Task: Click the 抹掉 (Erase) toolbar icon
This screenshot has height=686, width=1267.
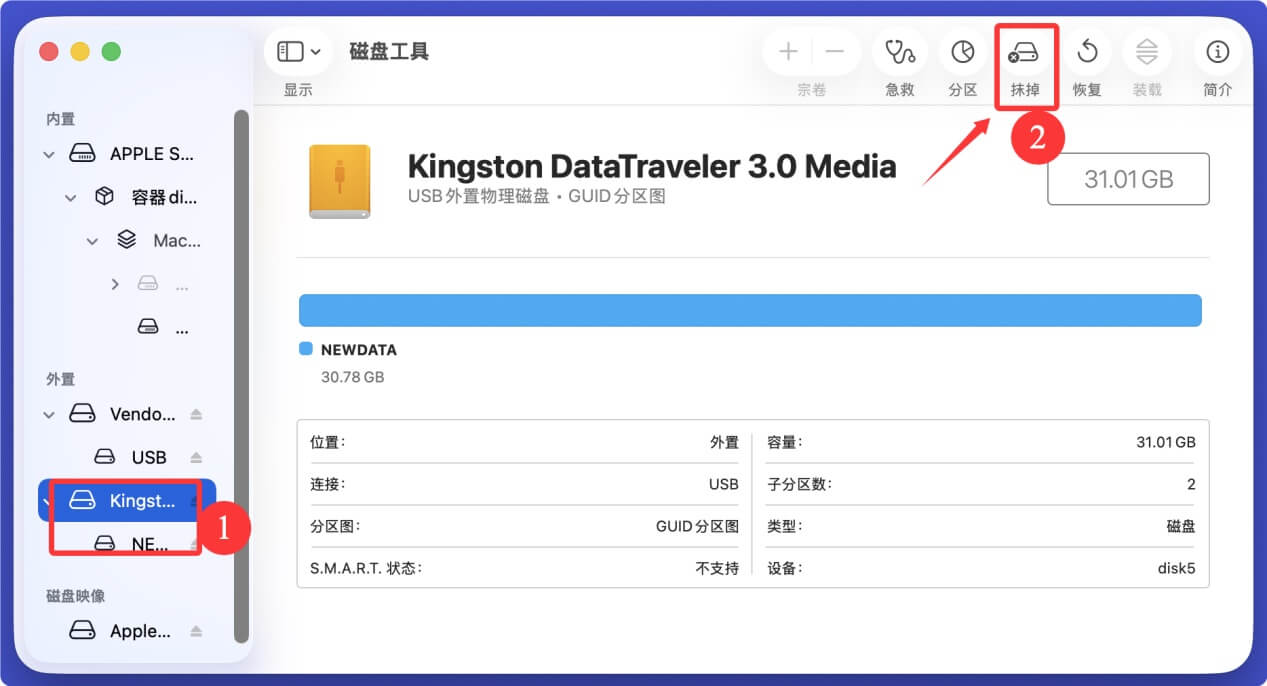Action: click(1025, 51)
